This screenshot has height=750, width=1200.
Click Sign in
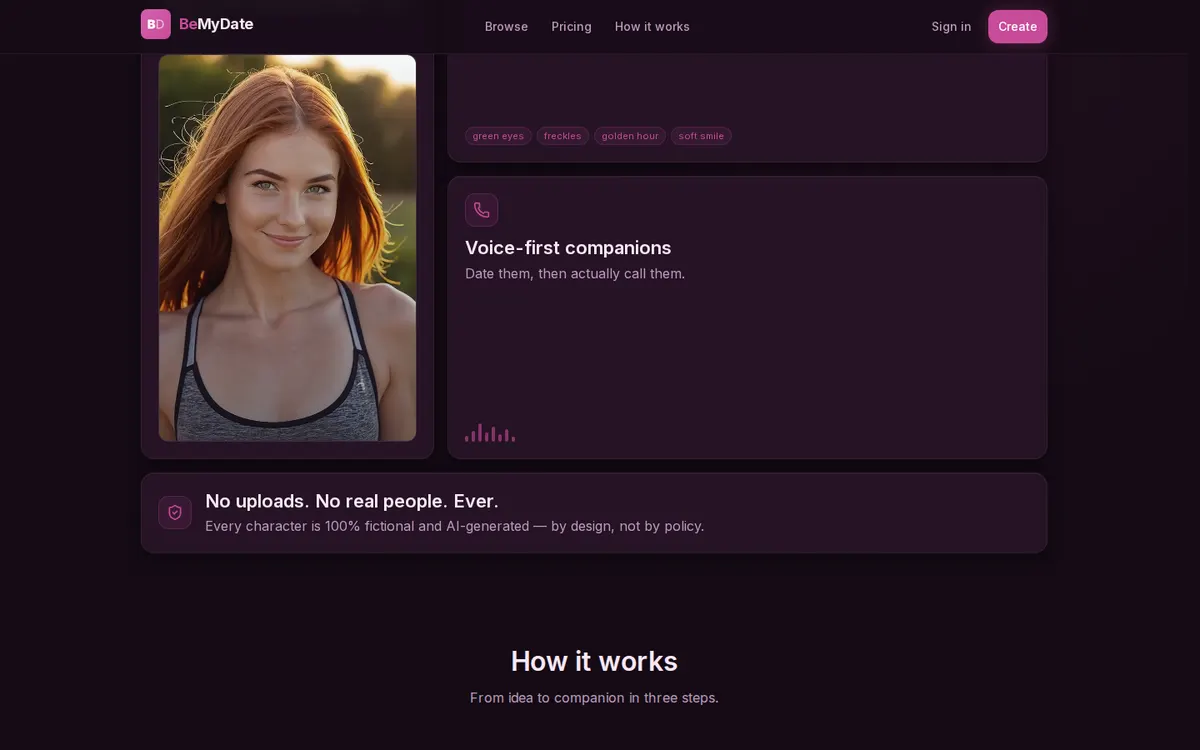coord(951,27)
